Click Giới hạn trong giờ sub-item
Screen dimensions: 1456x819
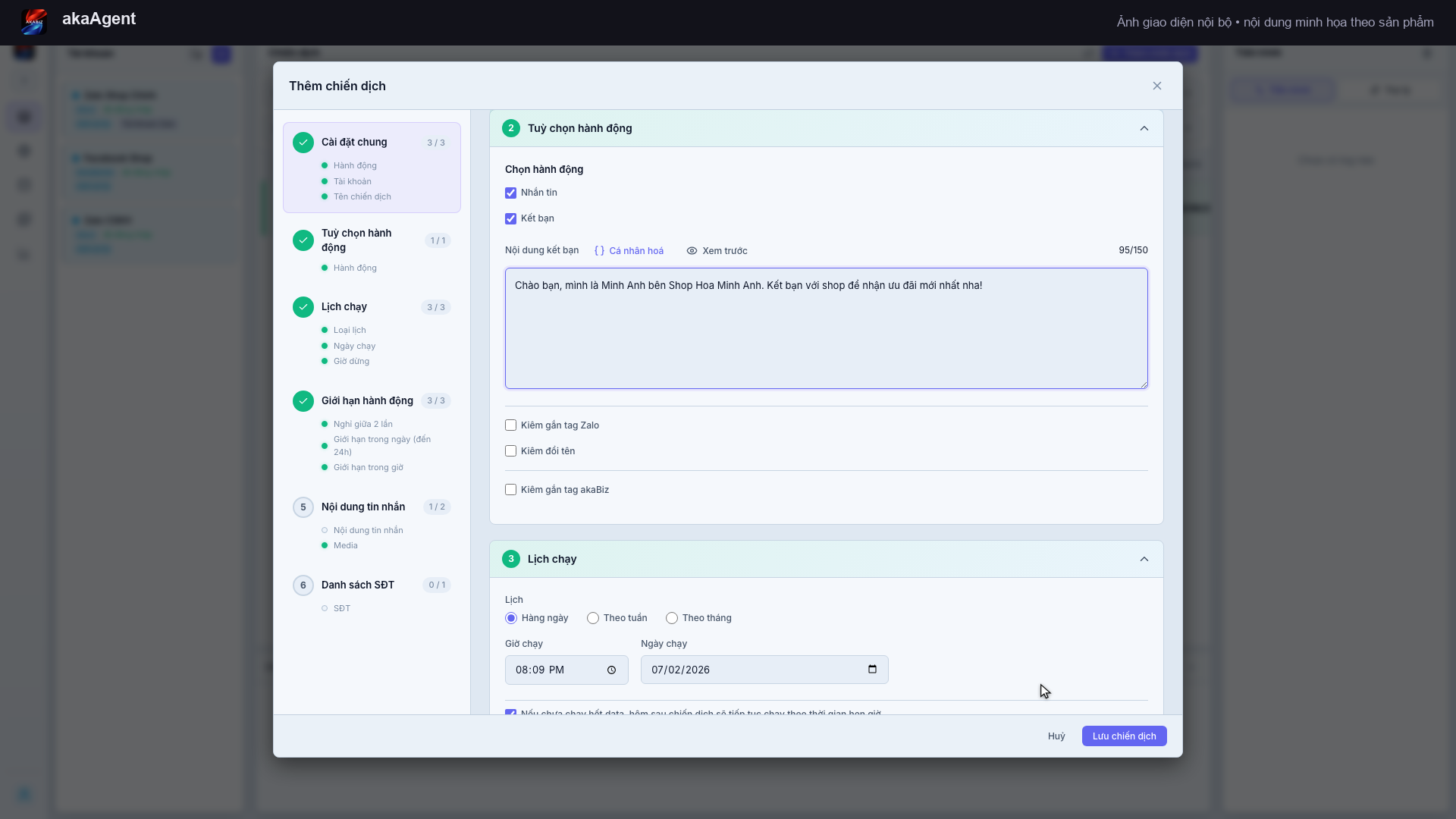tap(369, 468)
